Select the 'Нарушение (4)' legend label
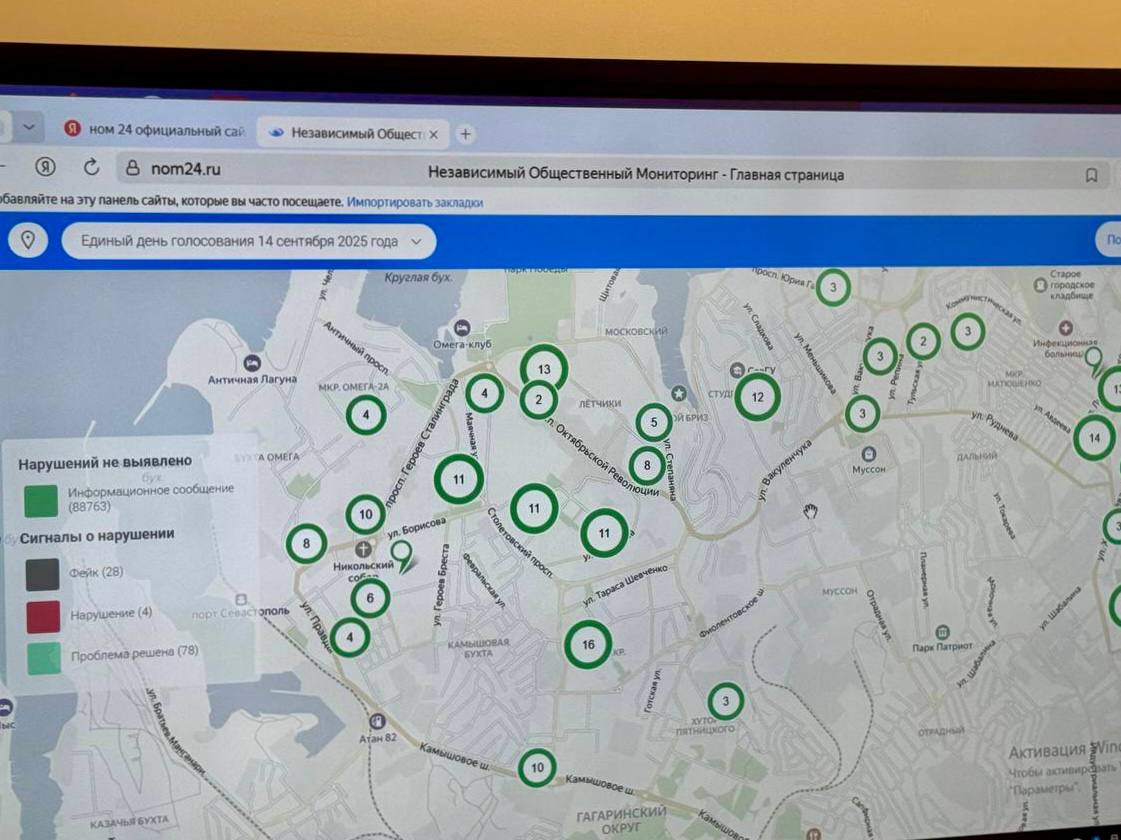Image resolution: width=1121 pixels, height=840 pixels. coord(111,613)
